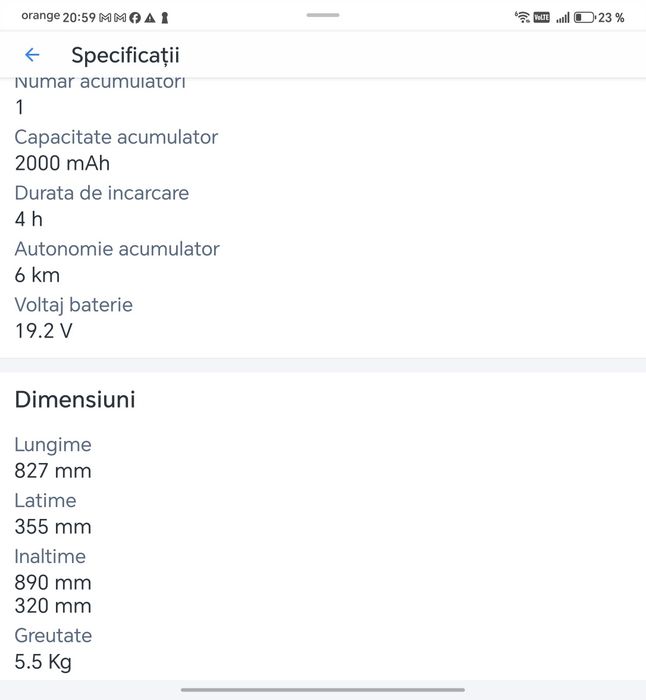Tap the battery indicator icon
Screen dimensions: 646x700
[584, 17]
